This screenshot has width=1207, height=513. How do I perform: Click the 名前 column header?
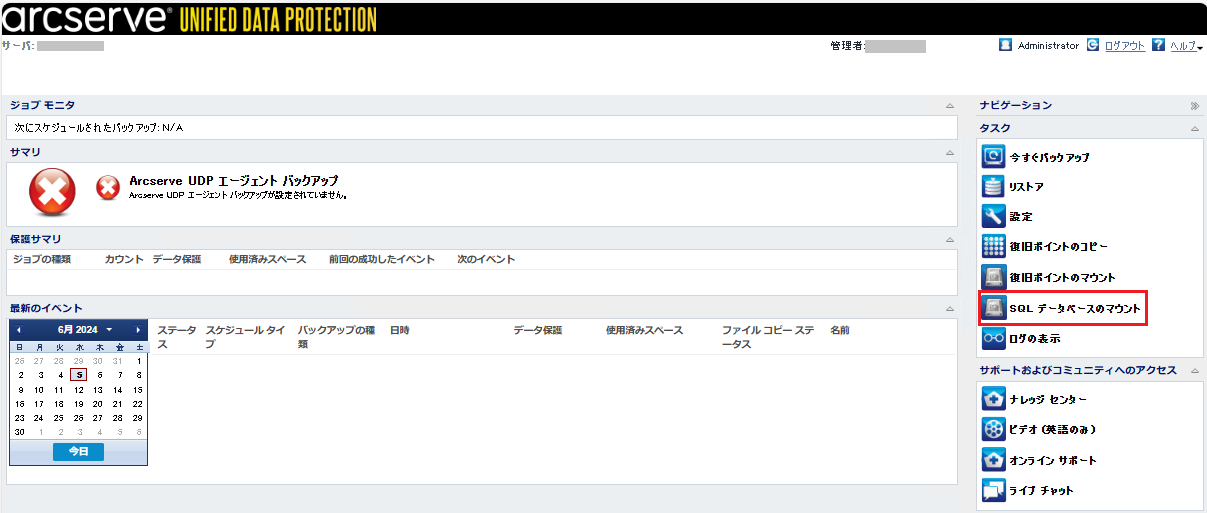click(840, 330)
